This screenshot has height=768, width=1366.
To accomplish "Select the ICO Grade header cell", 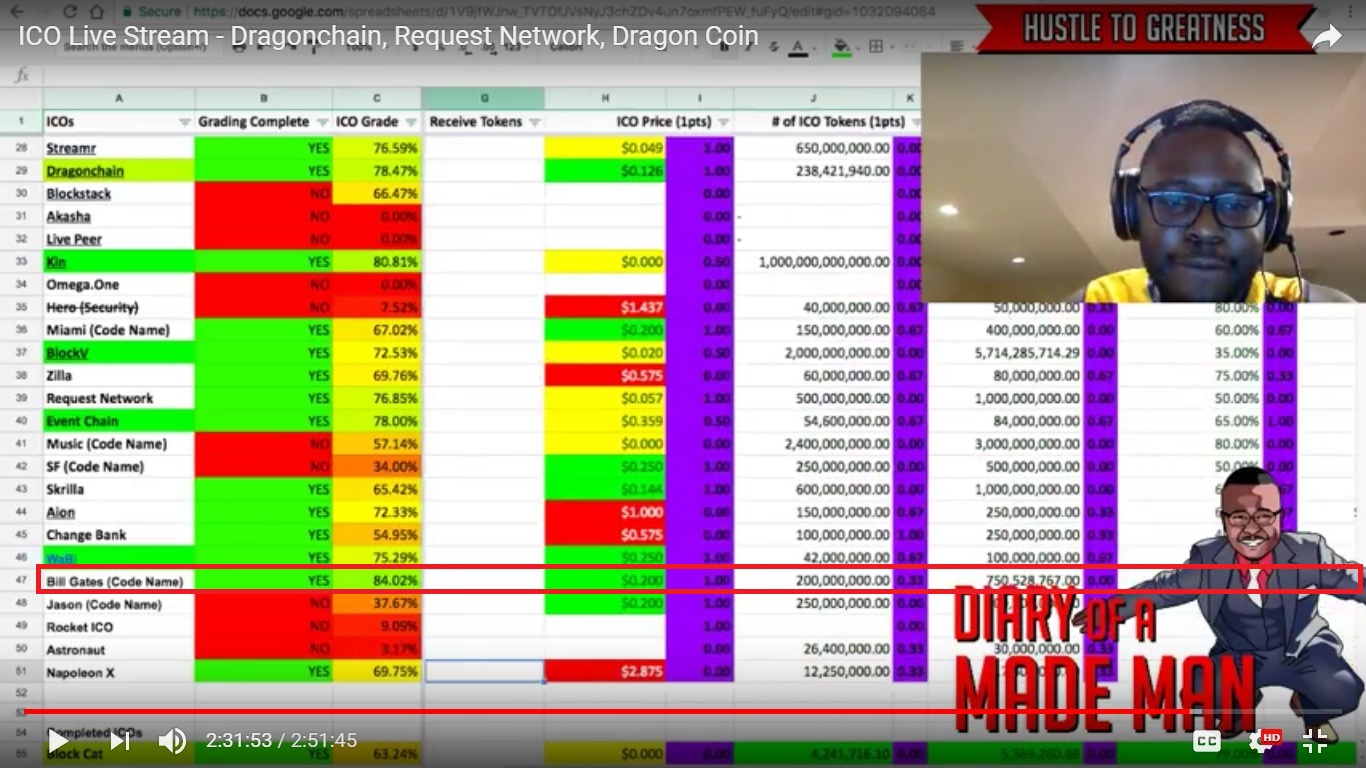I will coord(377,122).
